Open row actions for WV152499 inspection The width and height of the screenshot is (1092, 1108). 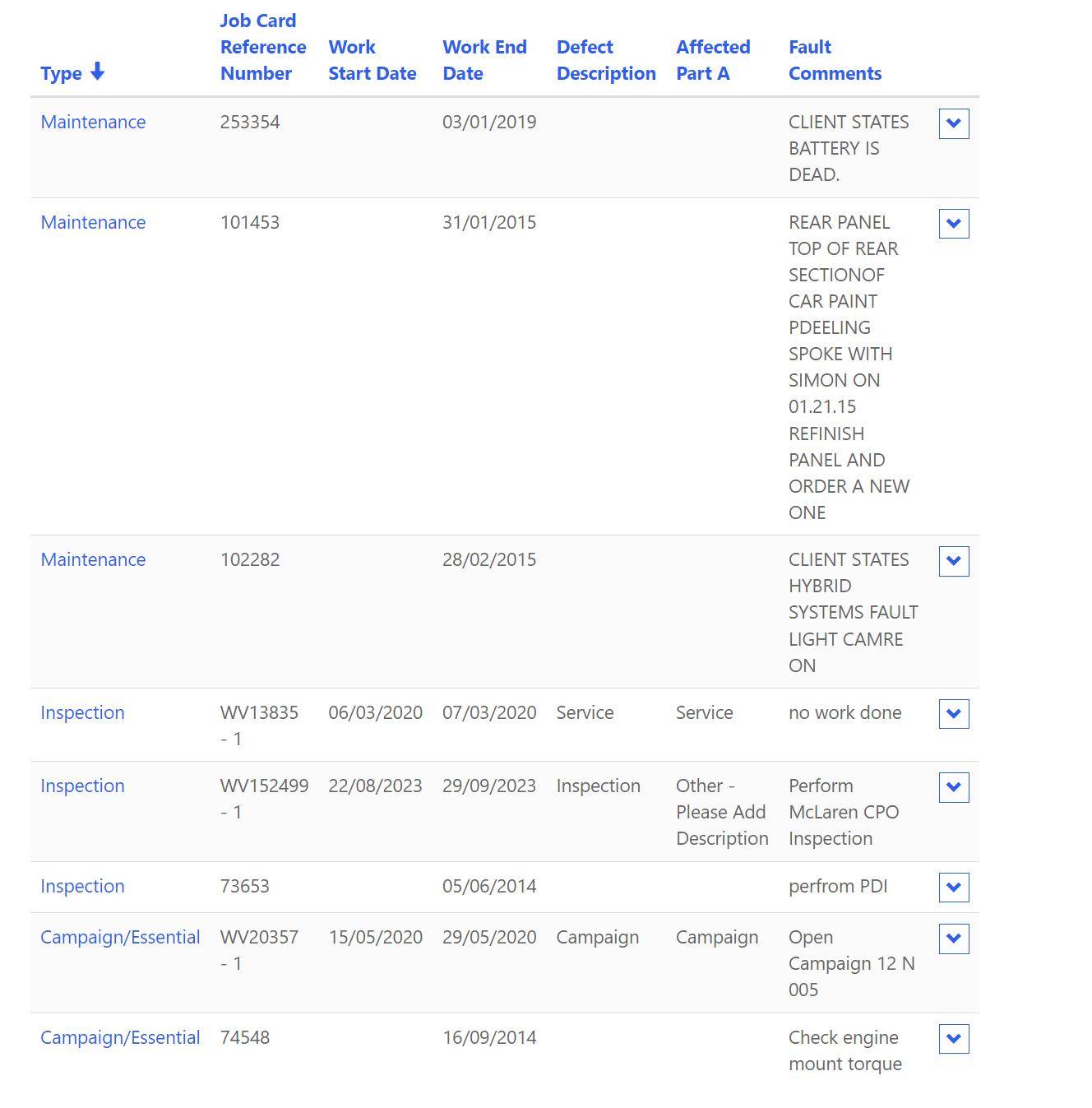953,787
